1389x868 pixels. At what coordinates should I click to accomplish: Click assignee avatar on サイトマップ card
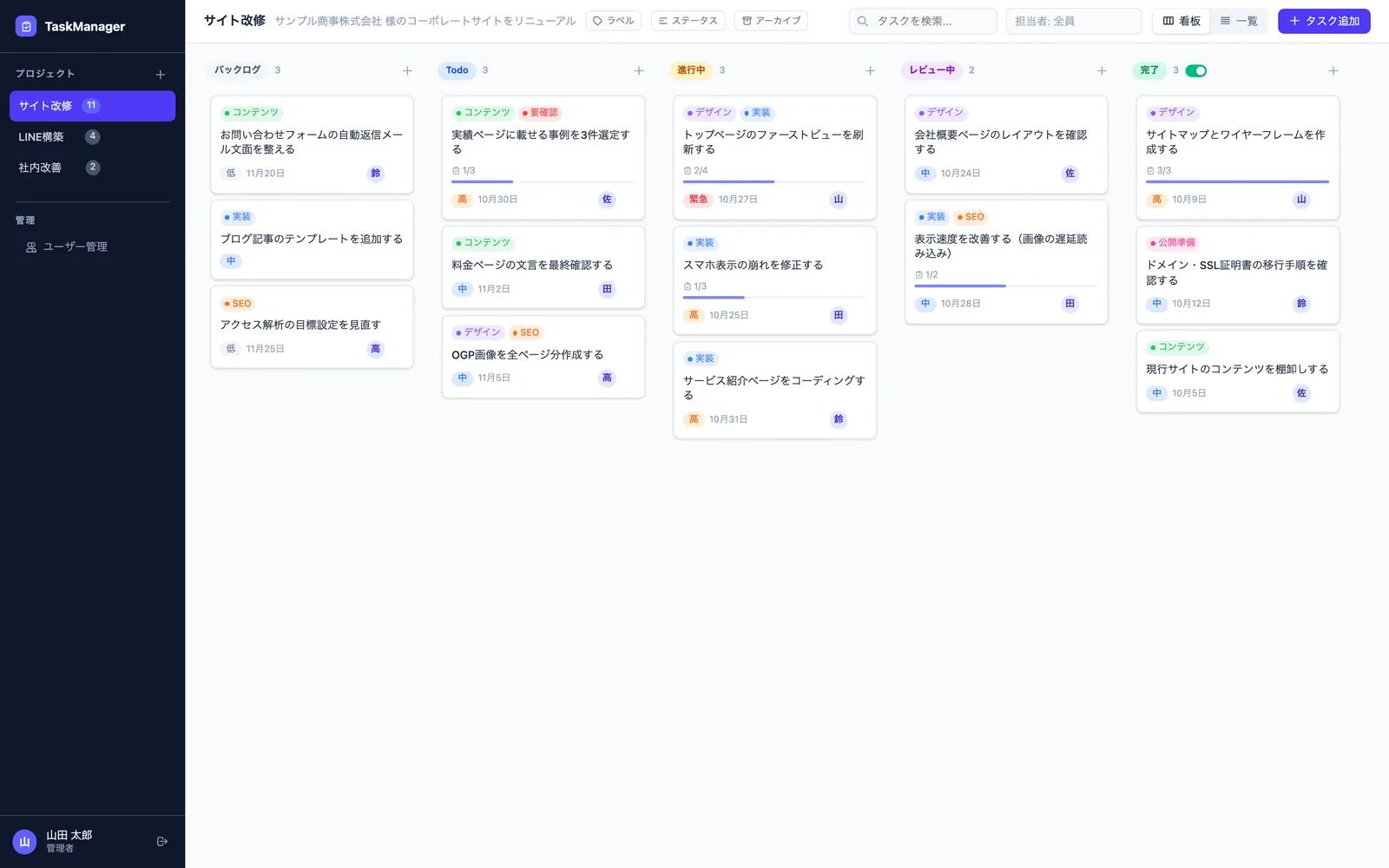pos(1301,200)
